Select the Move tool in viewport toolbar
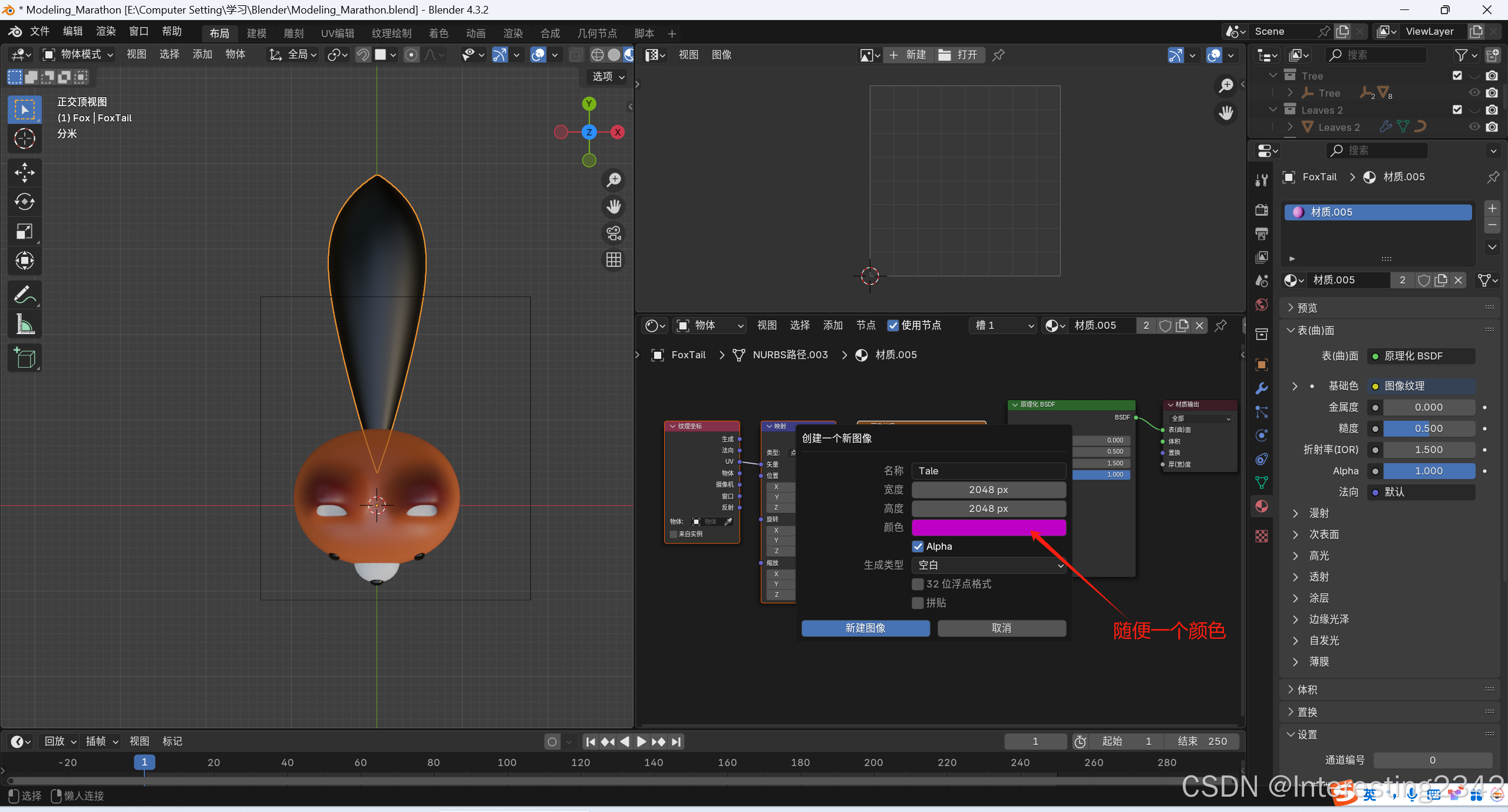 pyautogui.click(x=24, y=173)
